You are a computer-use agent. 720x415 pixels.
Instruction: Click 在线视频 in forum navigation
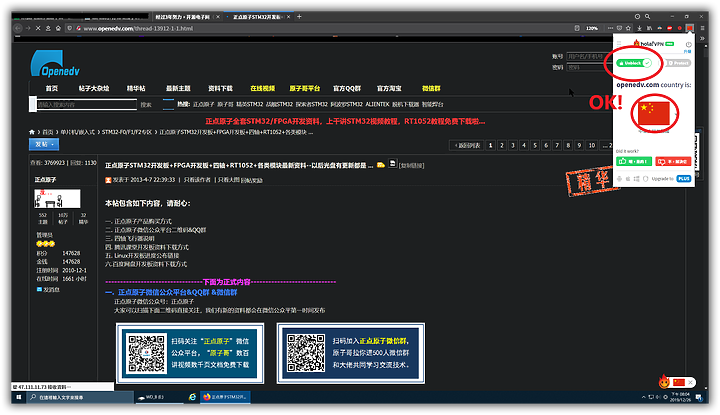[x=263, y=88]
